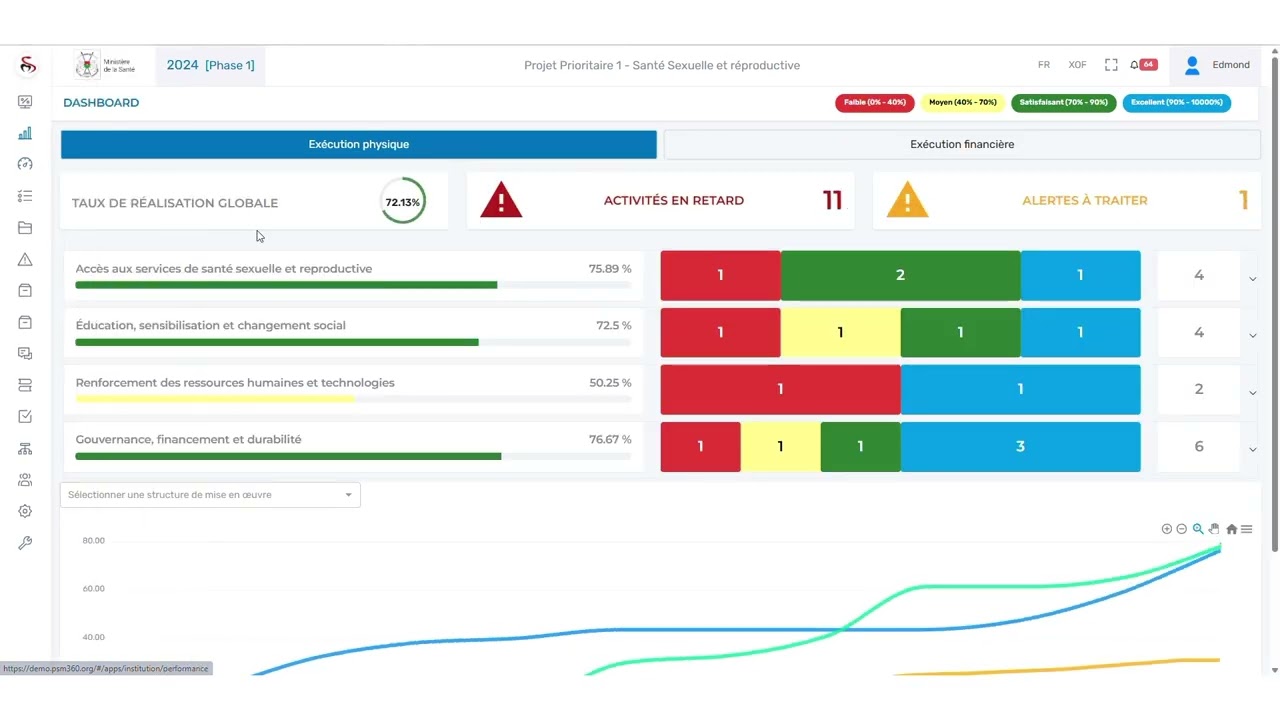Click the Excellent (90% - 10000%) legend pill
Screen dimensions: 1280x720
coord(1177,102)
